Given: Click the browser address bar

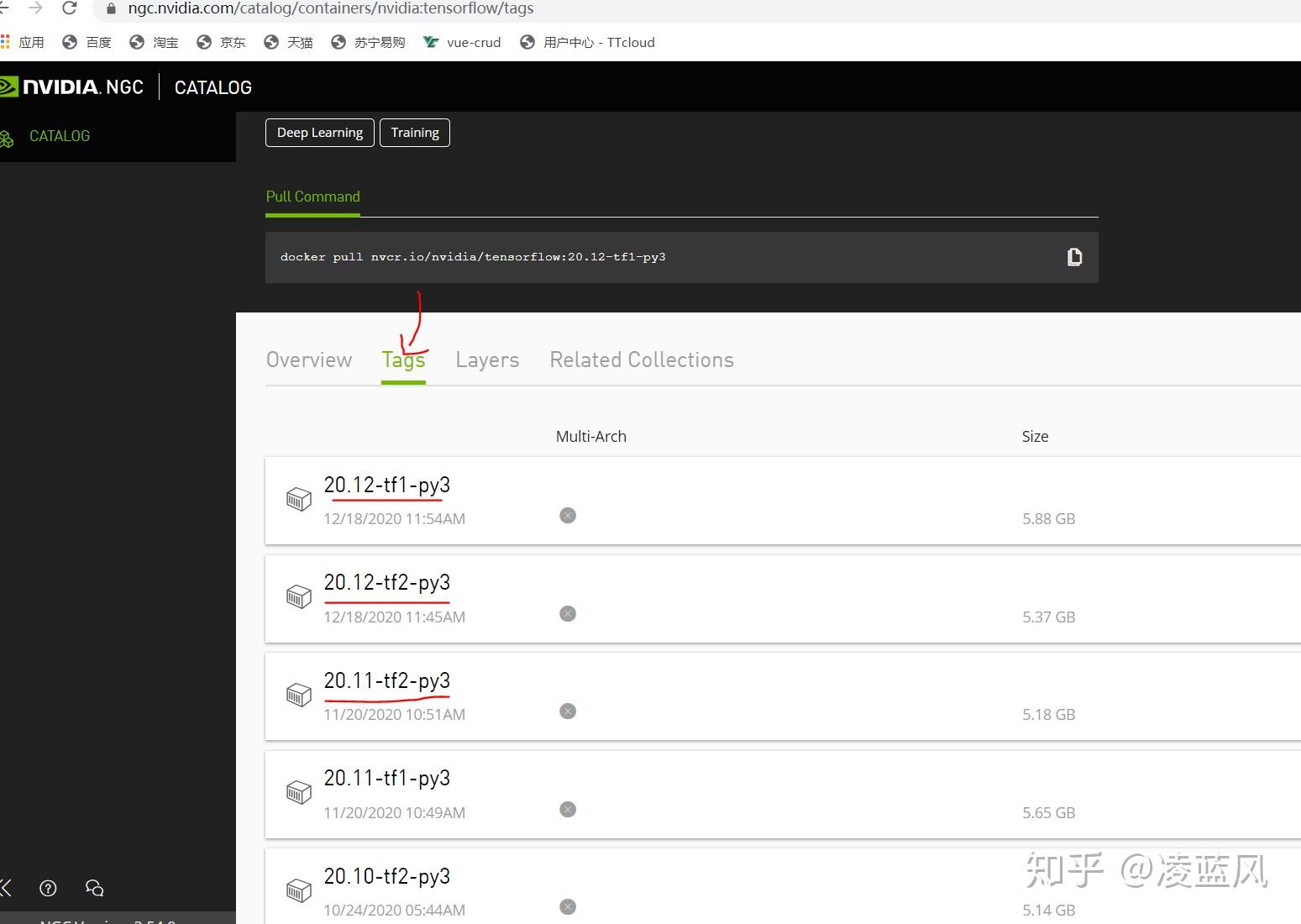Looking at the screenshot, I should pyautogui.click(x=336, y=9).
